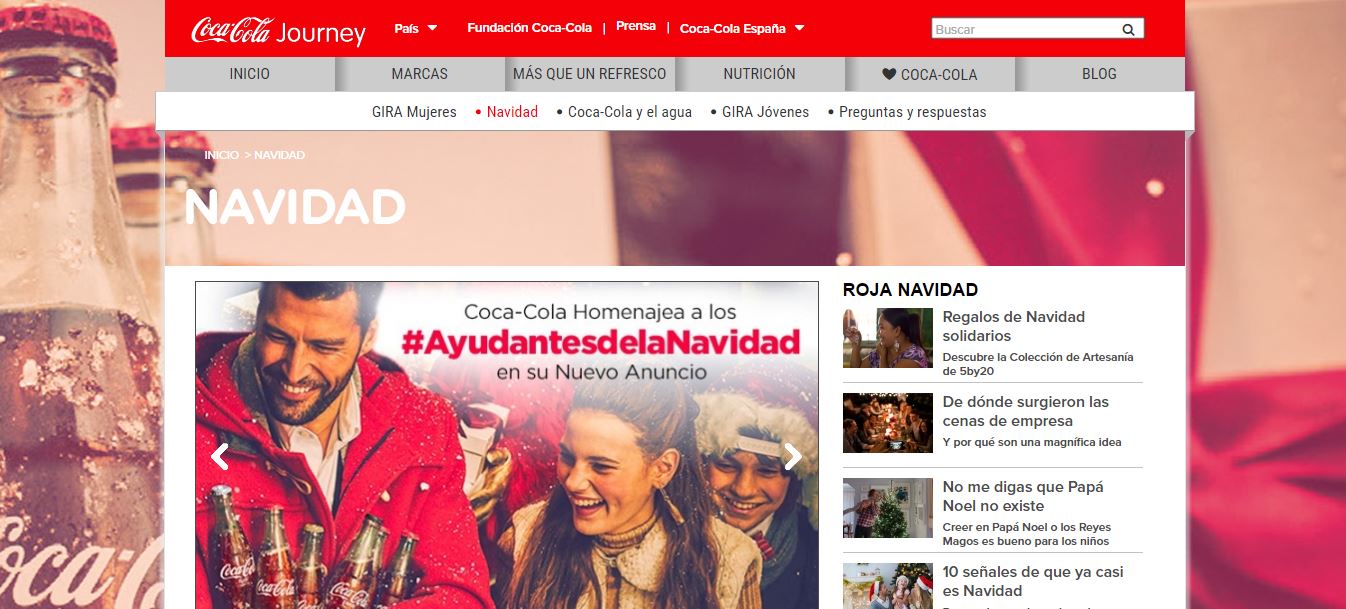
Task: Read 'No me digas que Papá Noel no existe'
Action: (1023, 496)
